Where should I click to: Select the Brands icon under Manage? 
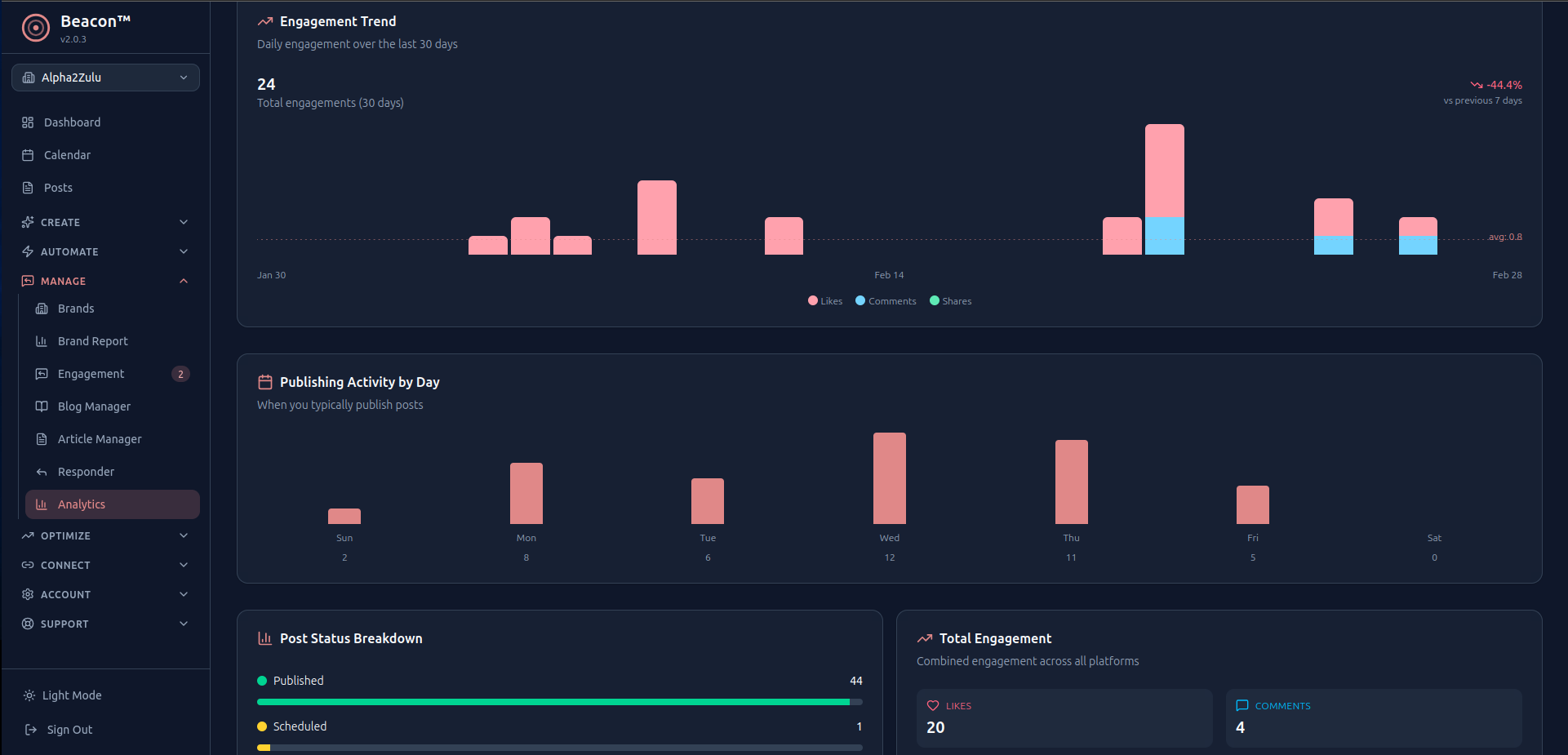coord(42,309)
